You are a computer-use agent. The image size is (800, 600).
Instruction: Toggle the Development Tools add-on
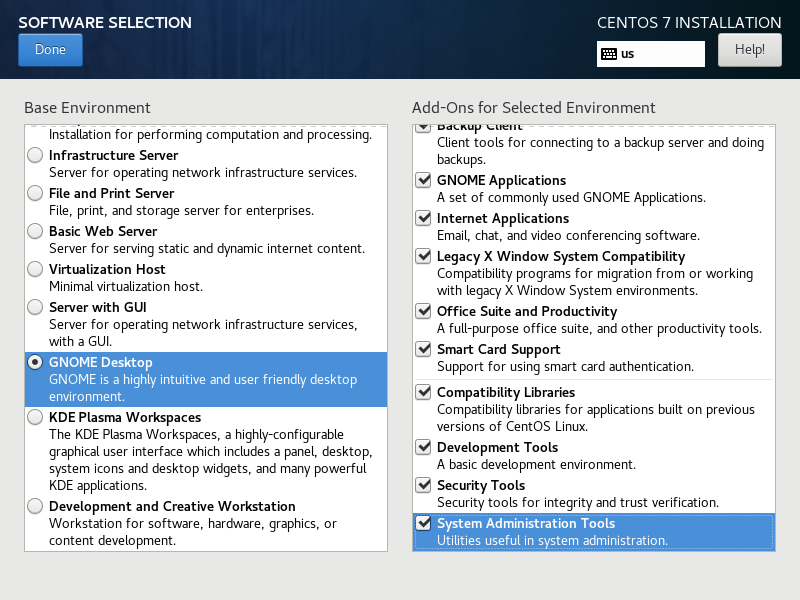[423, 446]
